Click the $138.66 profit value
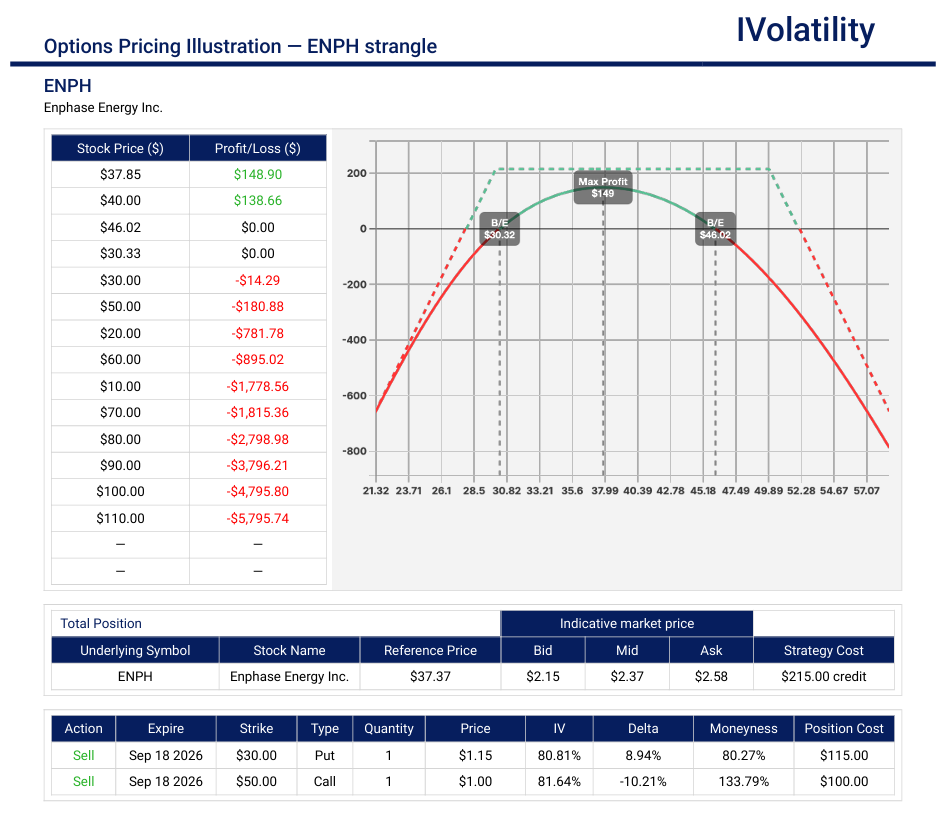Viewport: 945px width, 813px height. point(258,201)
